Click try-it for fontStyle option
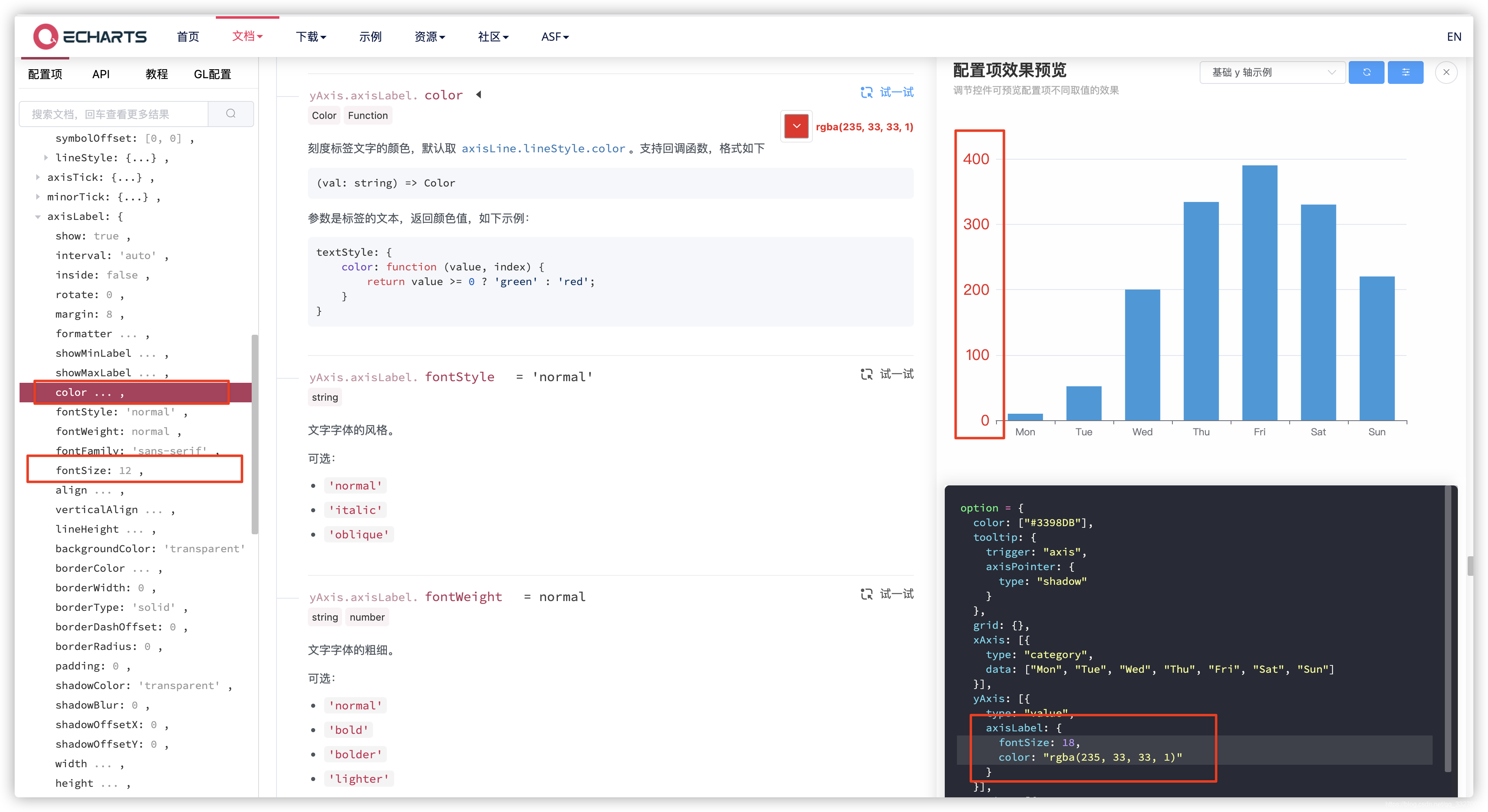 point(887,374)
